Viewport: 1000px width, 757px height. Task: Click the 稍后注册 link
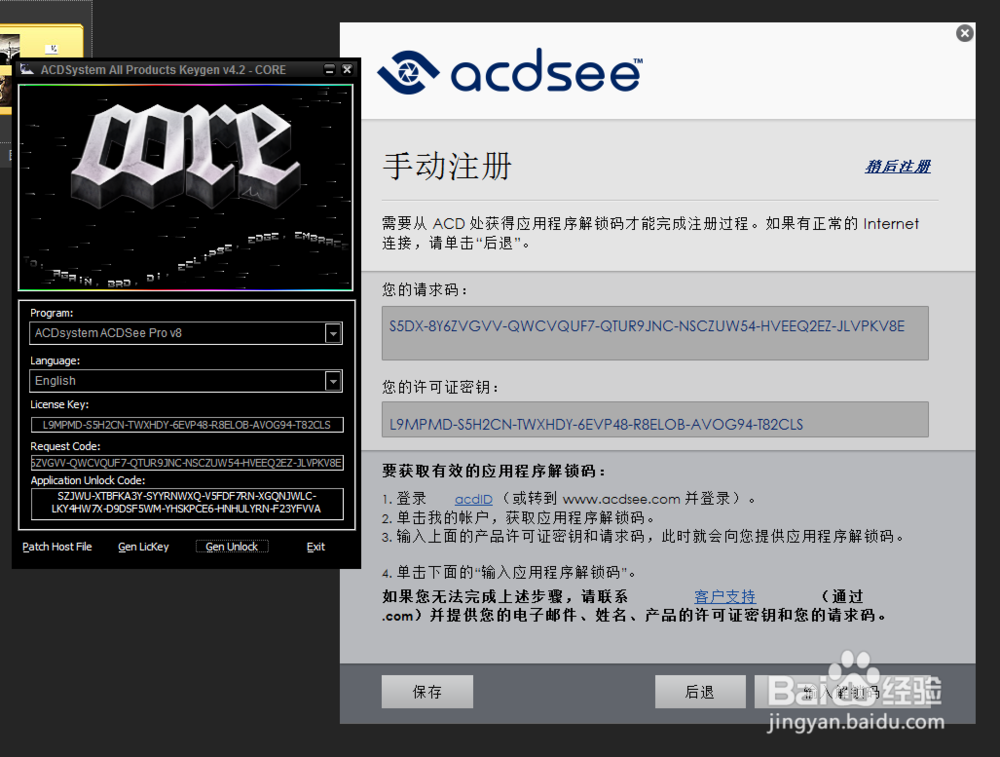[x=897, y=166]
